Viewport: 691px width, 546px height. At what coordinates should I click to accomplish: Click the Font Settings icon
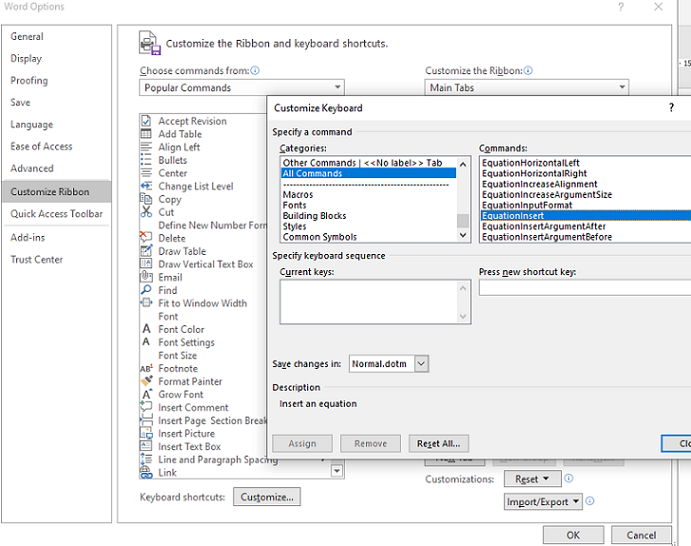146,342
